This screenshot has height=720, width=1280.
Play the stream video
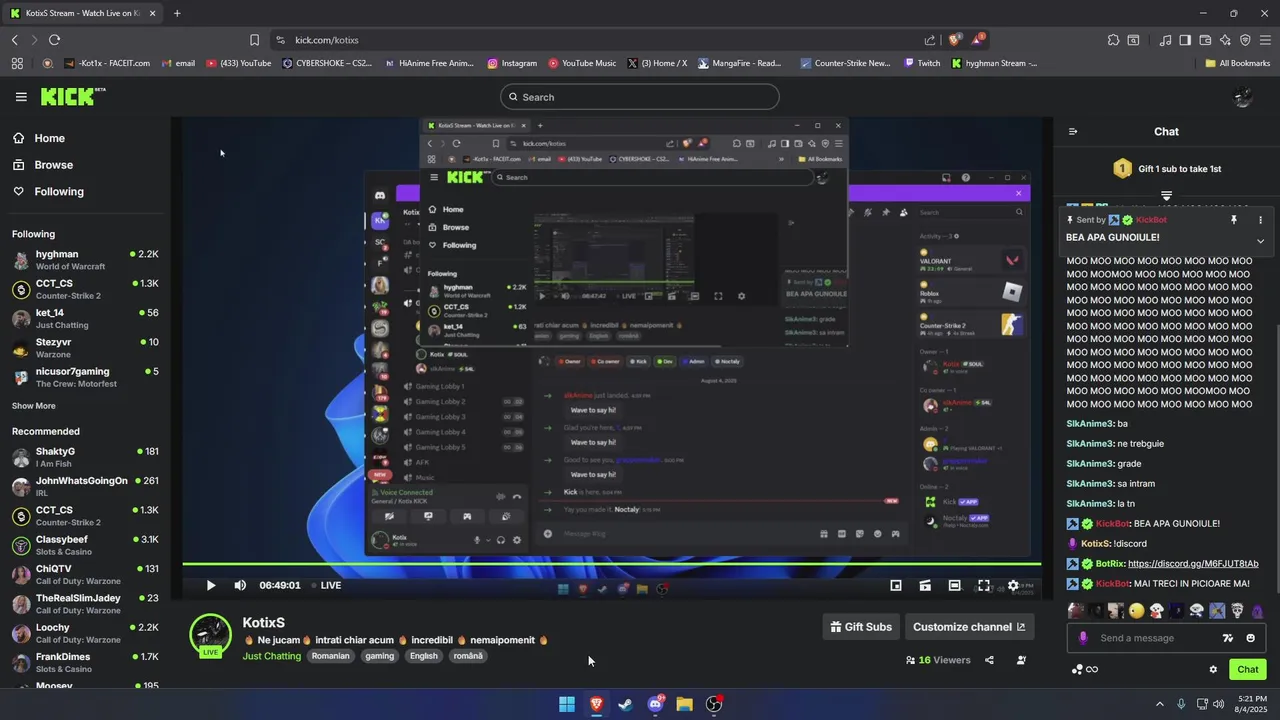(x=210, y=585)
